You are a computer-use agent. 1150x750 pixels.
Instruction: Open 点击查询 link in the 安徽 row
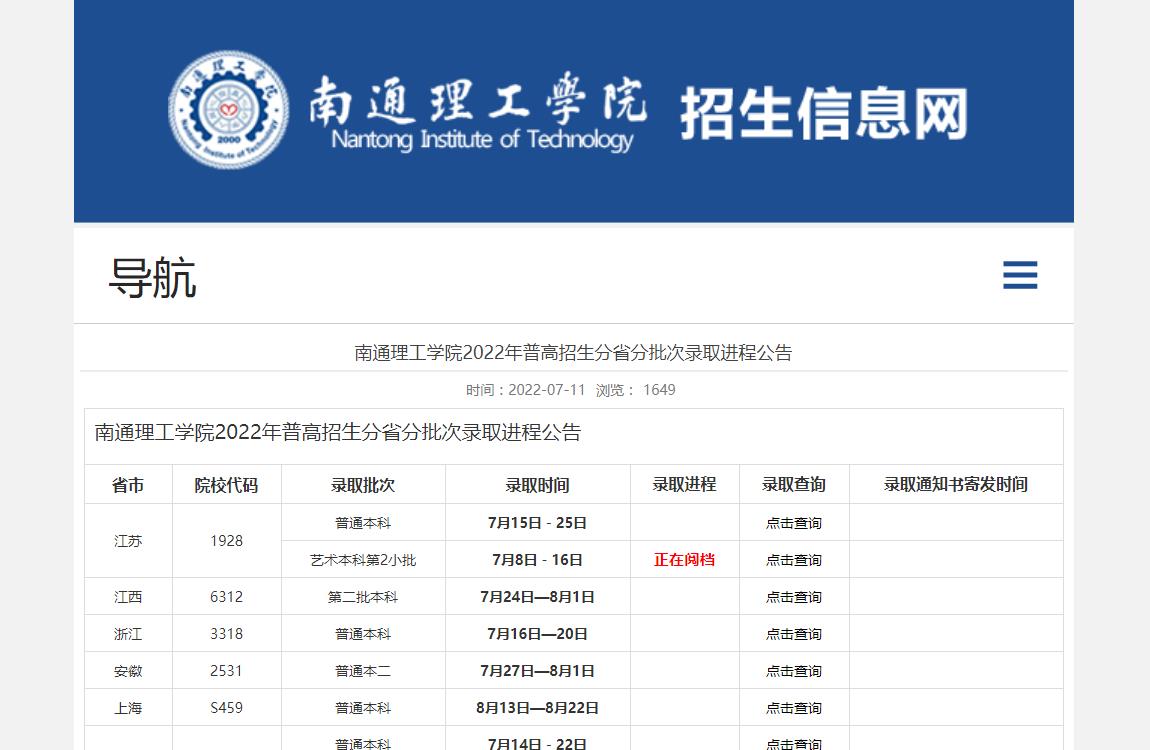(794, 671)
